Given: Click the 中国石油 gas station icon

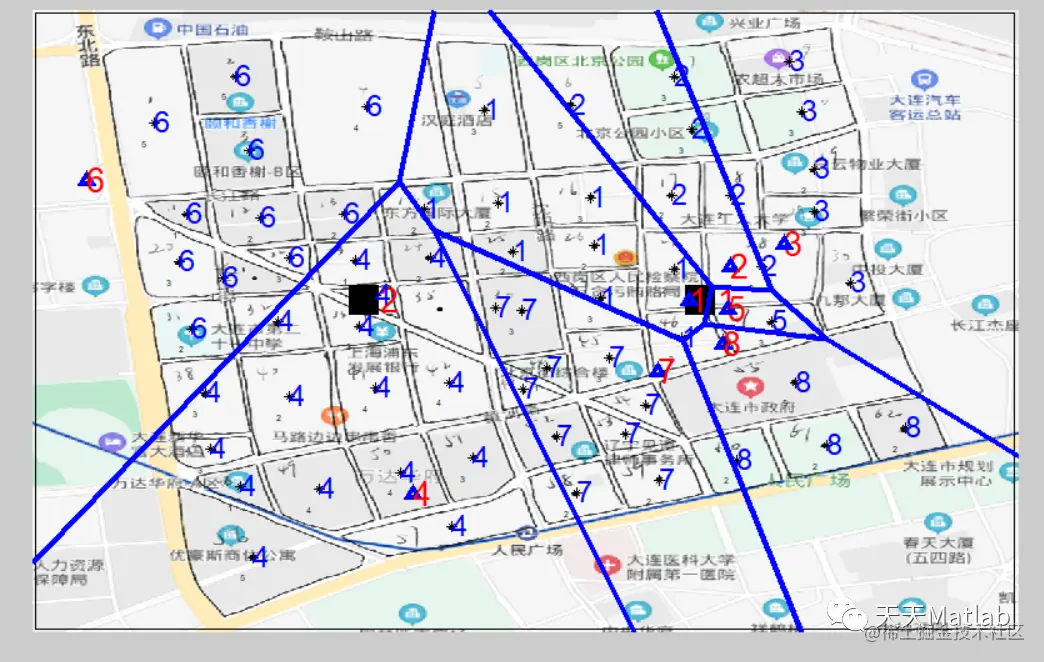Looking at the screenshot, I should [158, 29].
